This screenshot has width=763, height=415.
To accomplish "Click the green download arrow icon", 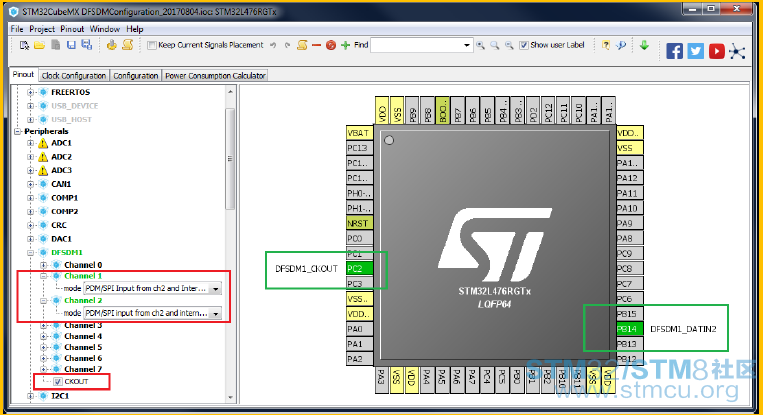I will click(x=644, y=45).
